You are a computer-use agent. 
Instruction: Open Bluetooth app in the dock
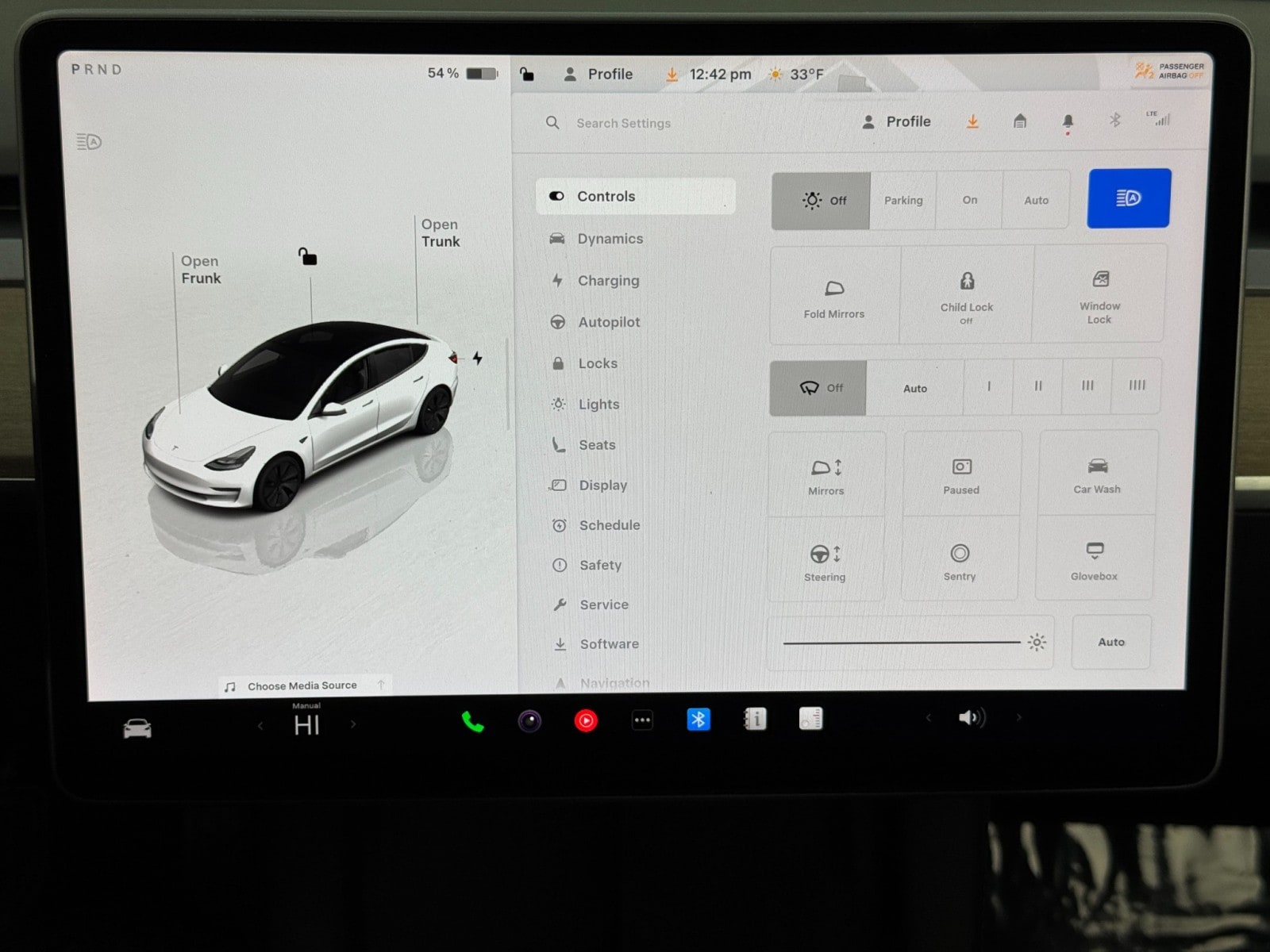[698, 720]
